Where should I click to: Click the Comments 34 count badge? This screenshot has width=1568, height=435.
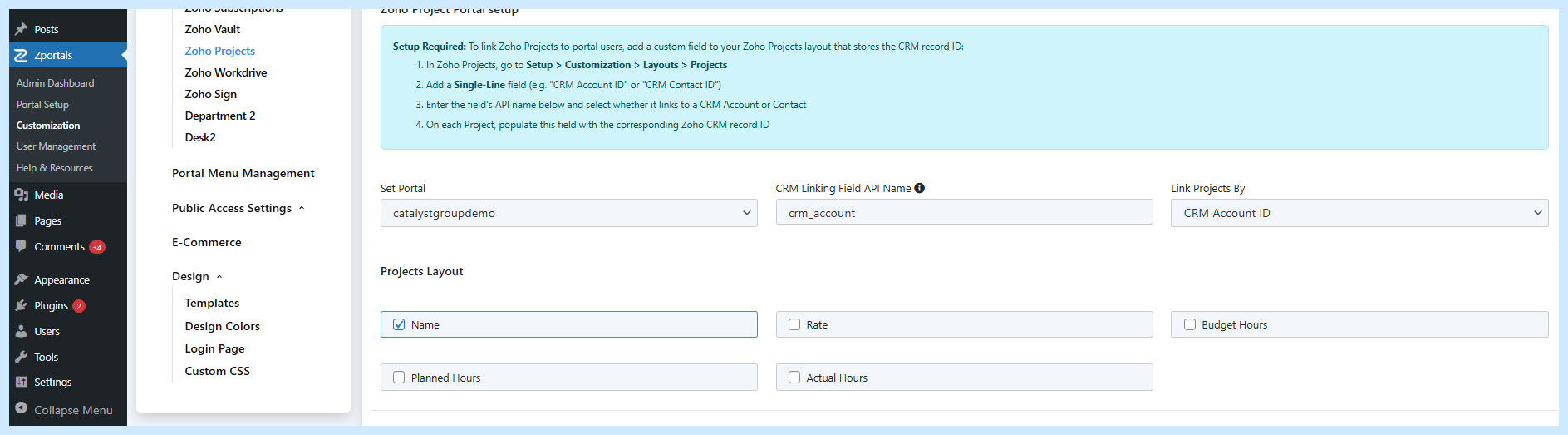[x=97, y=247]
